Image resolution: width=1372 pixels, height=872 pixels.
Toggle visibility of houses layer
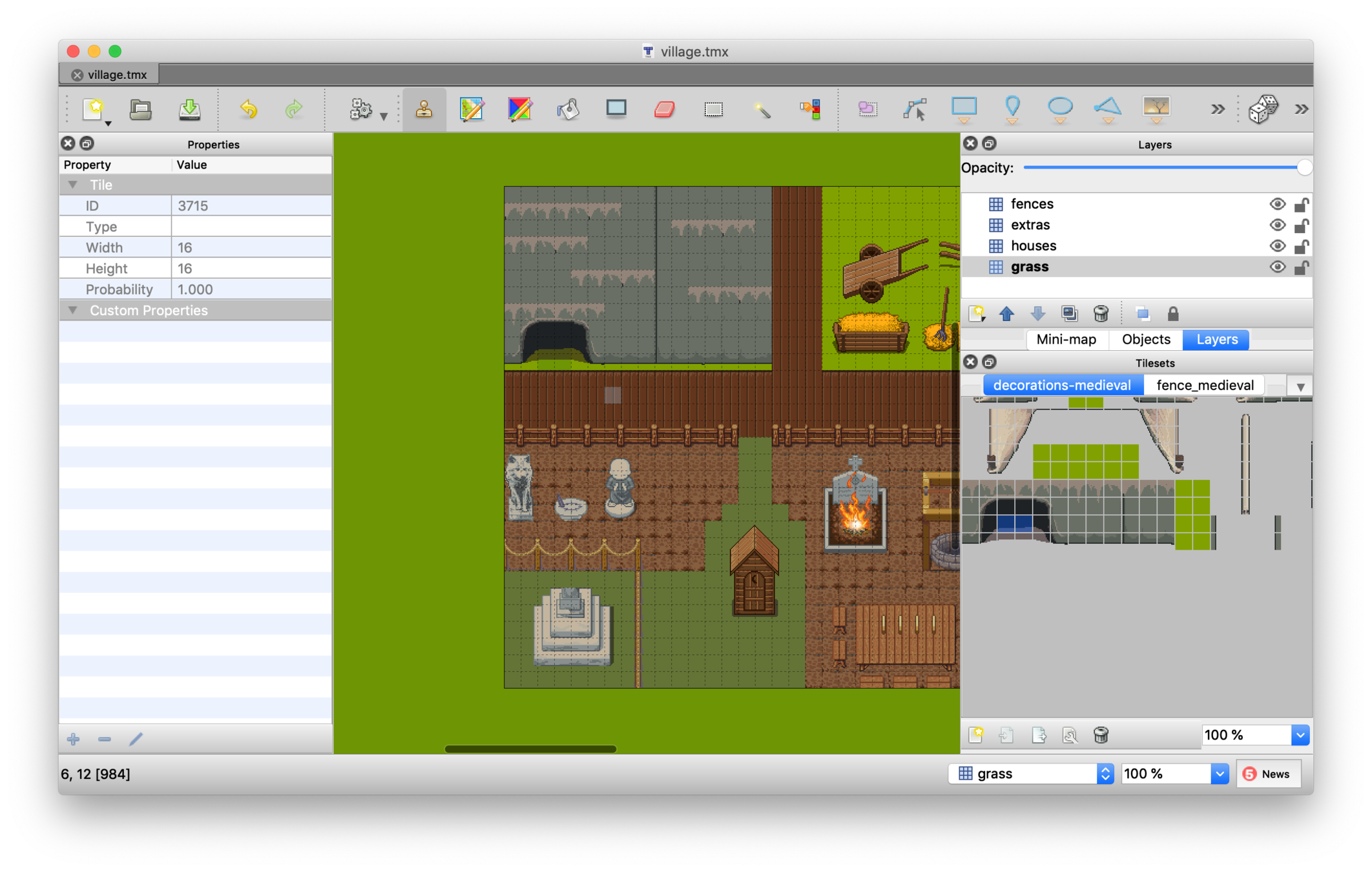point(1277,246)
